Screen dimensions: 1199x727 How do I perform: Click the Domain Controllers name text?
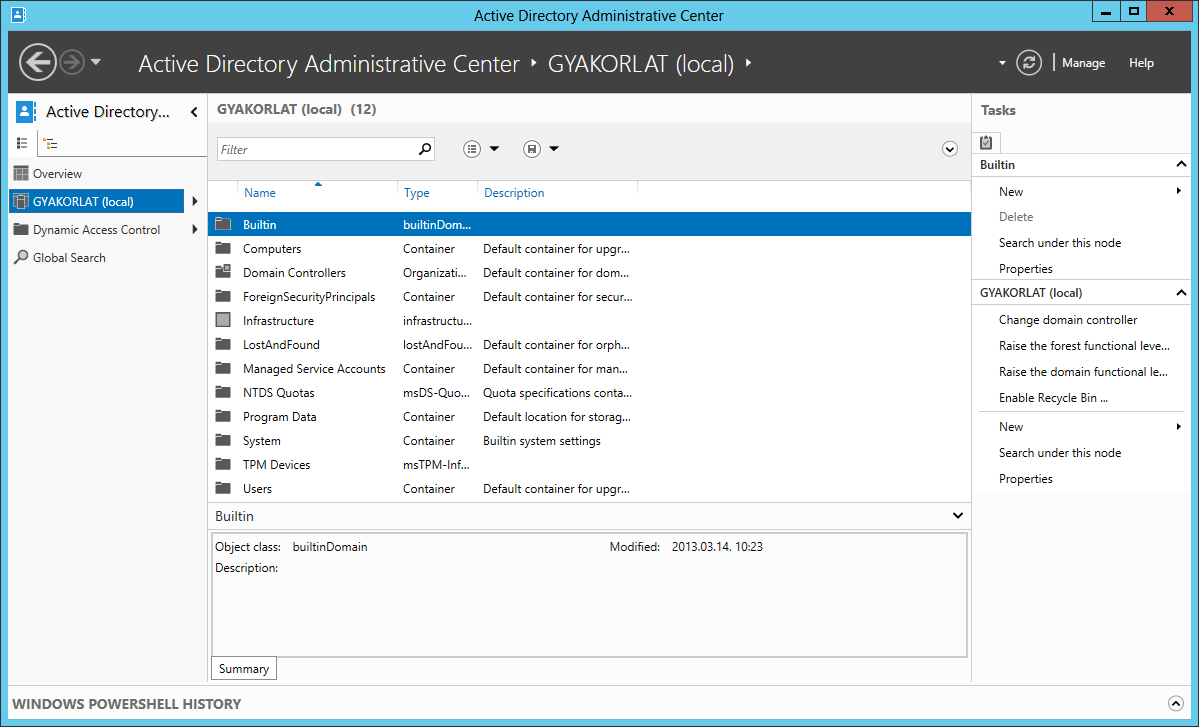tap(294, 273)
